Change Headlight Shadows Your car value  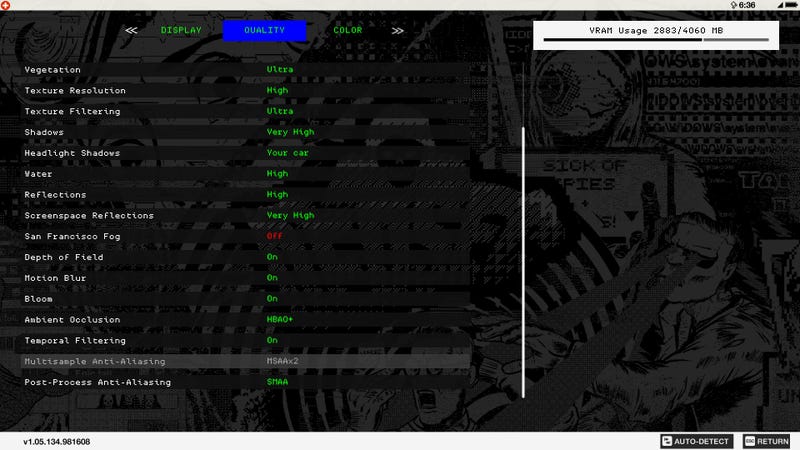tap(287, 153)
